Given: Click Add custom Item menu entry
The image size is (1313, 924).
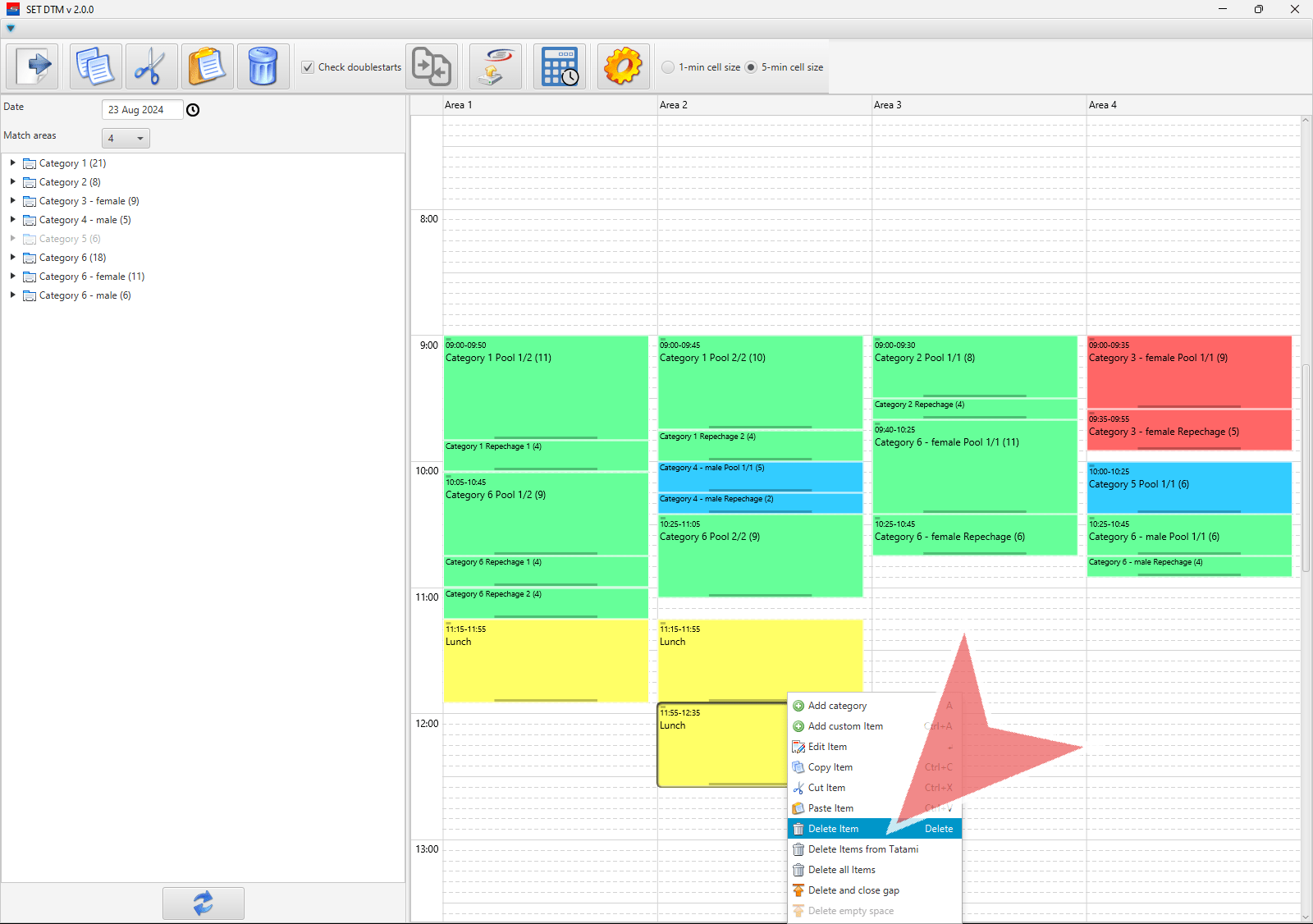Looking at the screenshot, I should tap(845, 726).
